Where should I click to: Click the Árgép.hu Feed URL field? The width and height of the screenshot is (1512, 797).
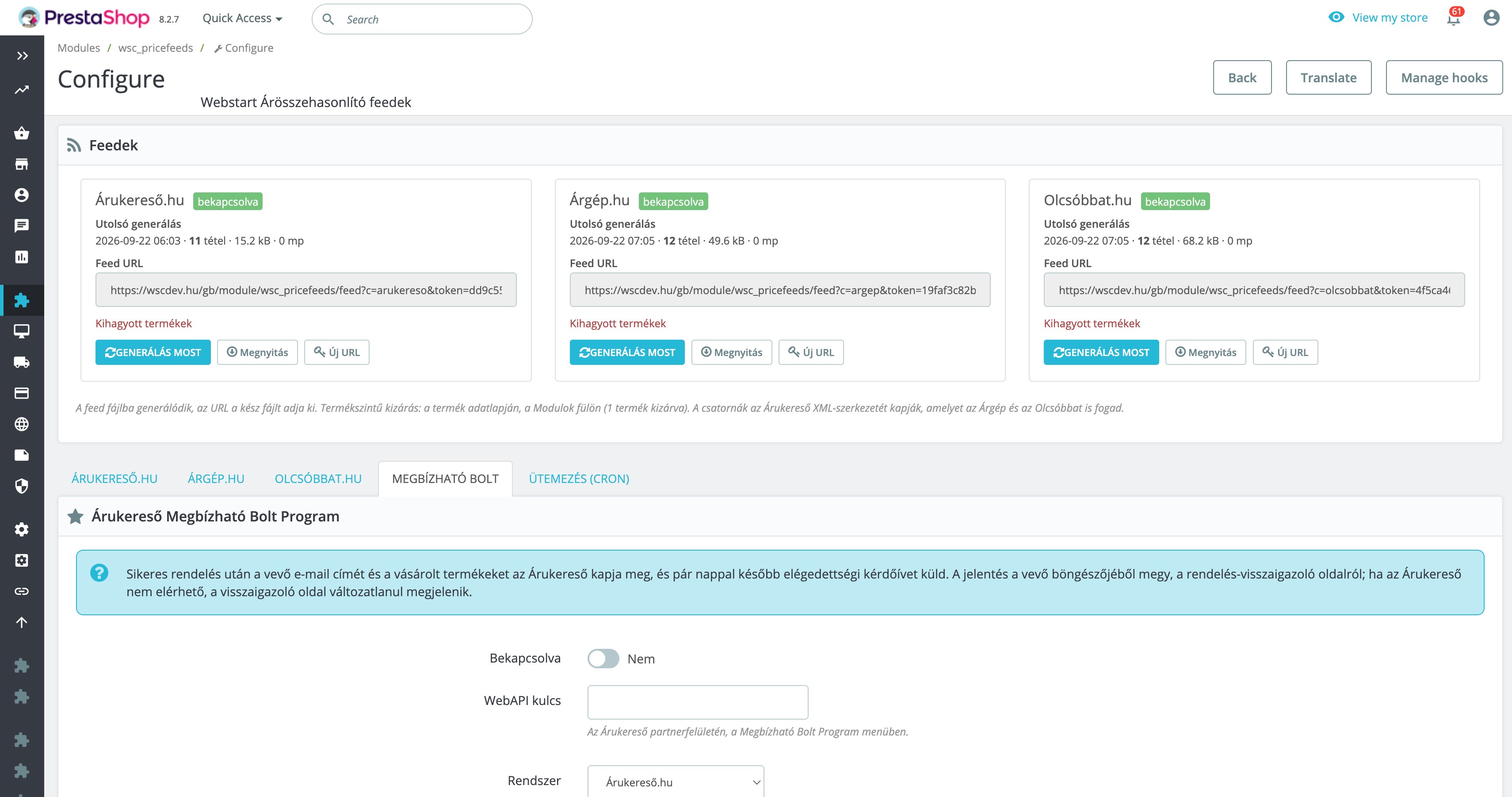point(780,290)
